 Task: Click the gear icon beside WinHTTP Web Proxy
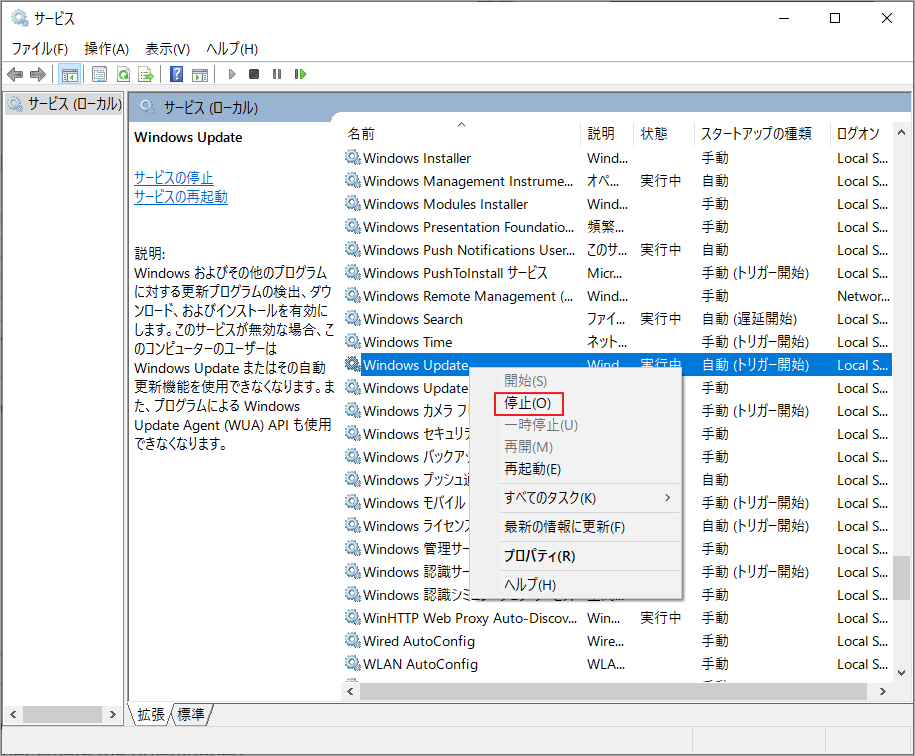click(352, 617)
